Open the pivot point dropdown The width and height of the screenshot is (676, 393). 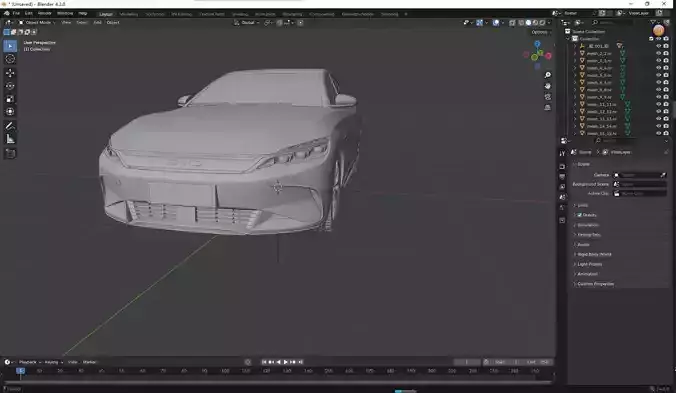268,22
